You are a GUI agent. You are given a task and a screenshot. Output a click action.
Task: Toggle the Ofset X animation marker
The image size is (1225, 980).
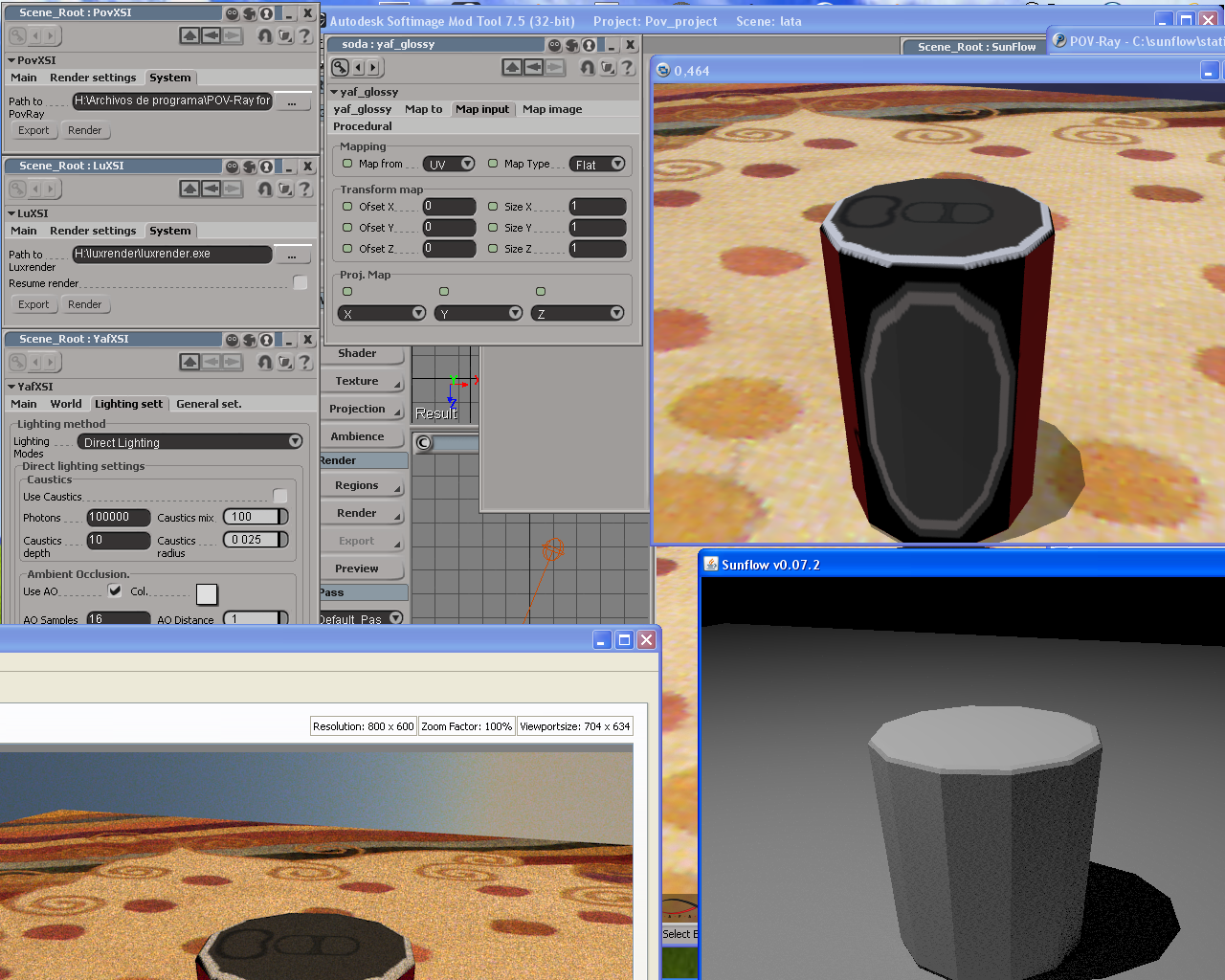(348, 207)
